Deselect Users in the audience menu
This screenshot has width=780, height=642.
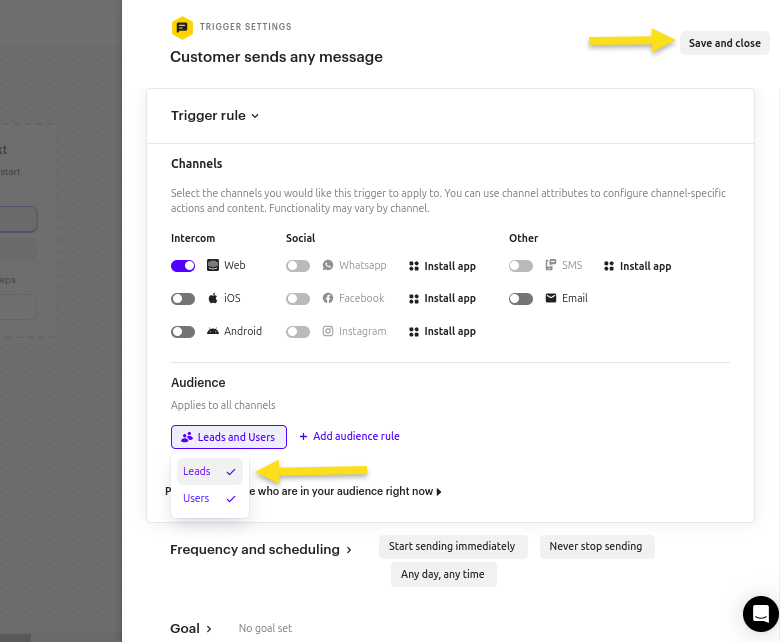[209, 498]
